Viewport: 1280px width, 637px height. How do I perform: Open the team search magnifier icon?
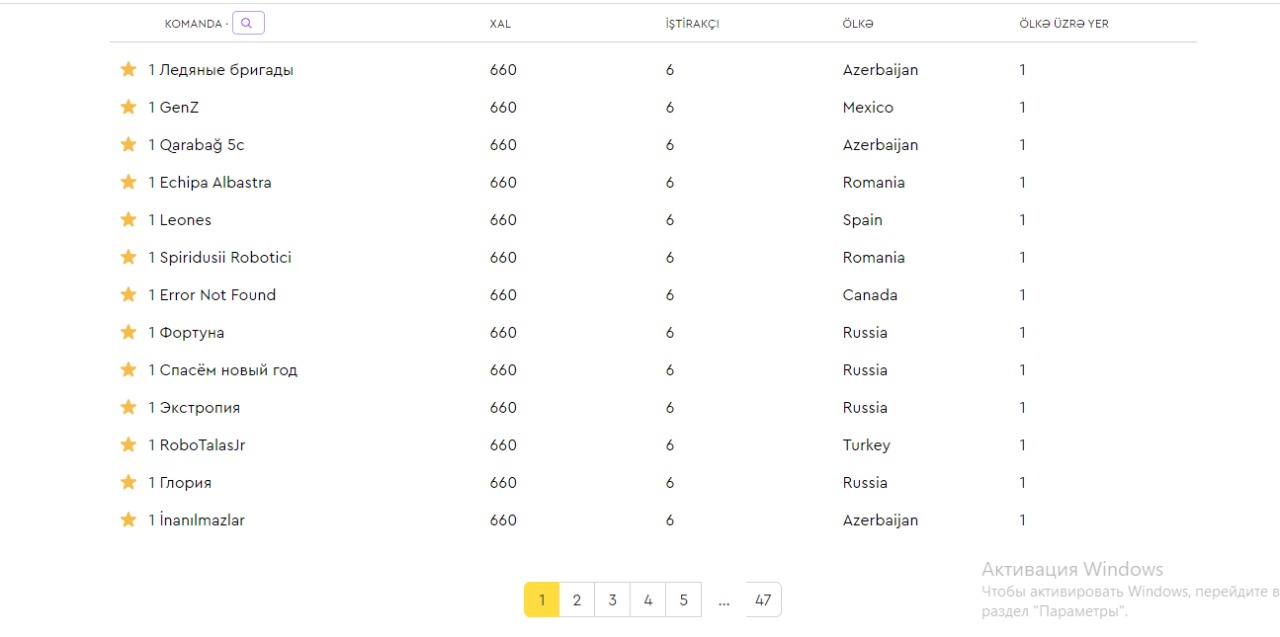pyautogui.click(x=248, y=23)
